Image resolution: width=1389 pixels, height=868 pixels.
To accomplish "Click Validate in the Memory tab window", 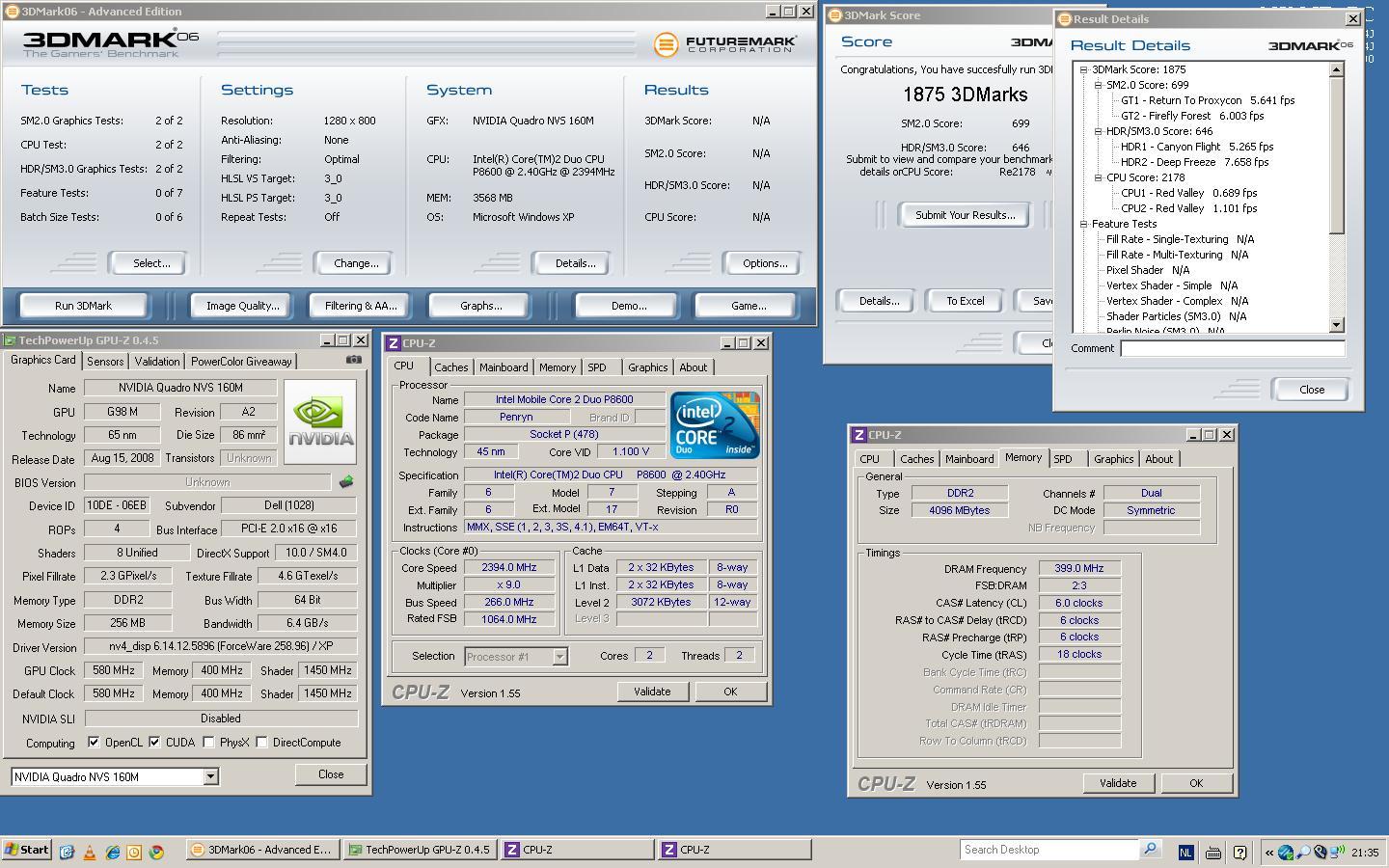I will pos(1118,783).
